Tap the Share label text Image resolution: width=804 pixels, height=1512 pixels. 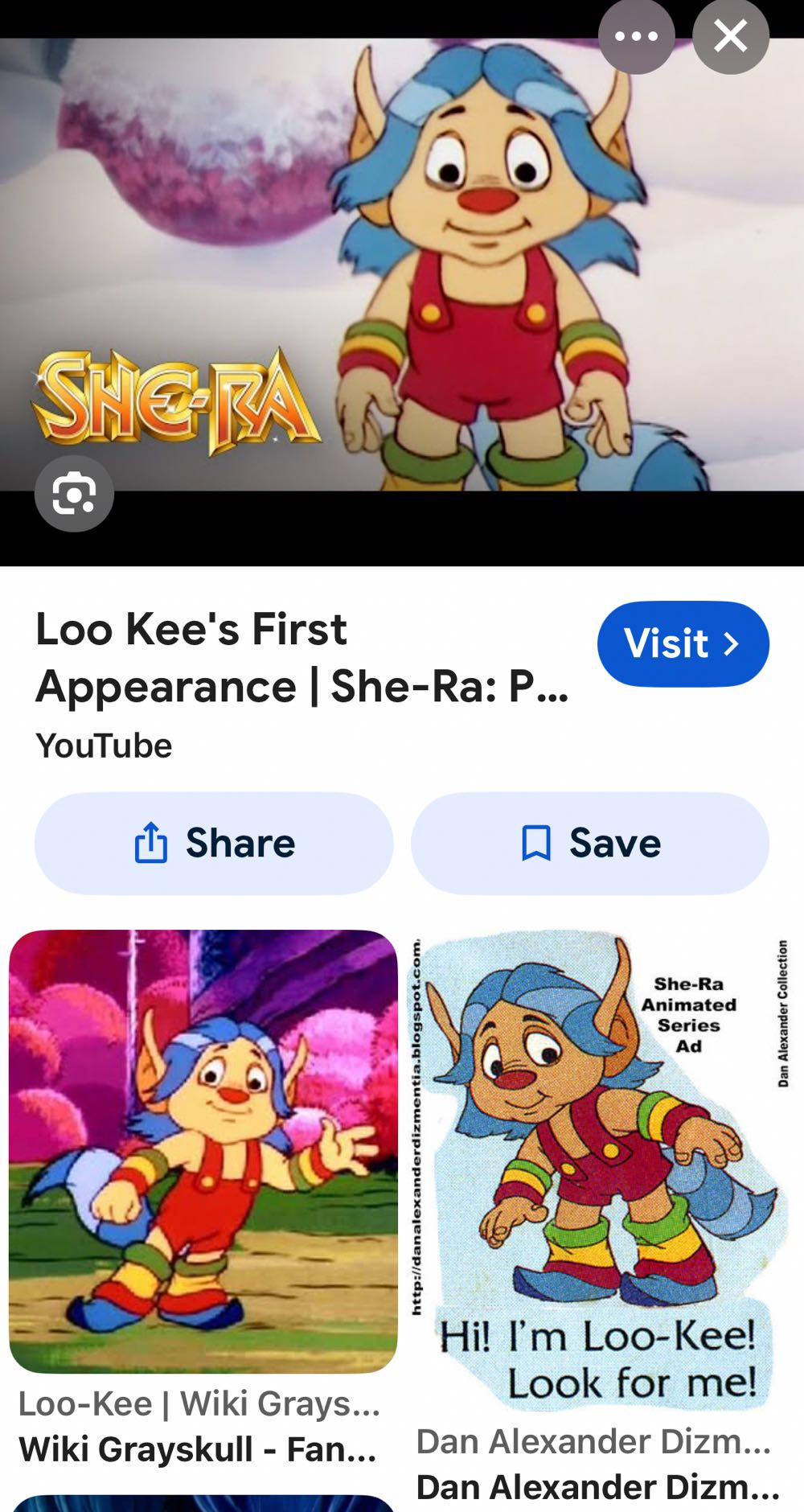point(240,843)
